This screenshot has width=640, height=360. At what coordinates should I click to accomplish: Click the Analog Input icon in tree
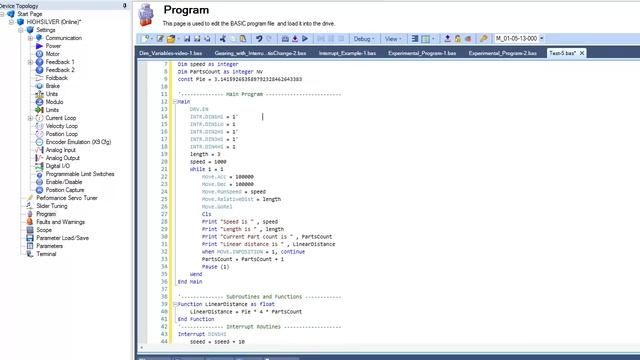coord(39,150)
